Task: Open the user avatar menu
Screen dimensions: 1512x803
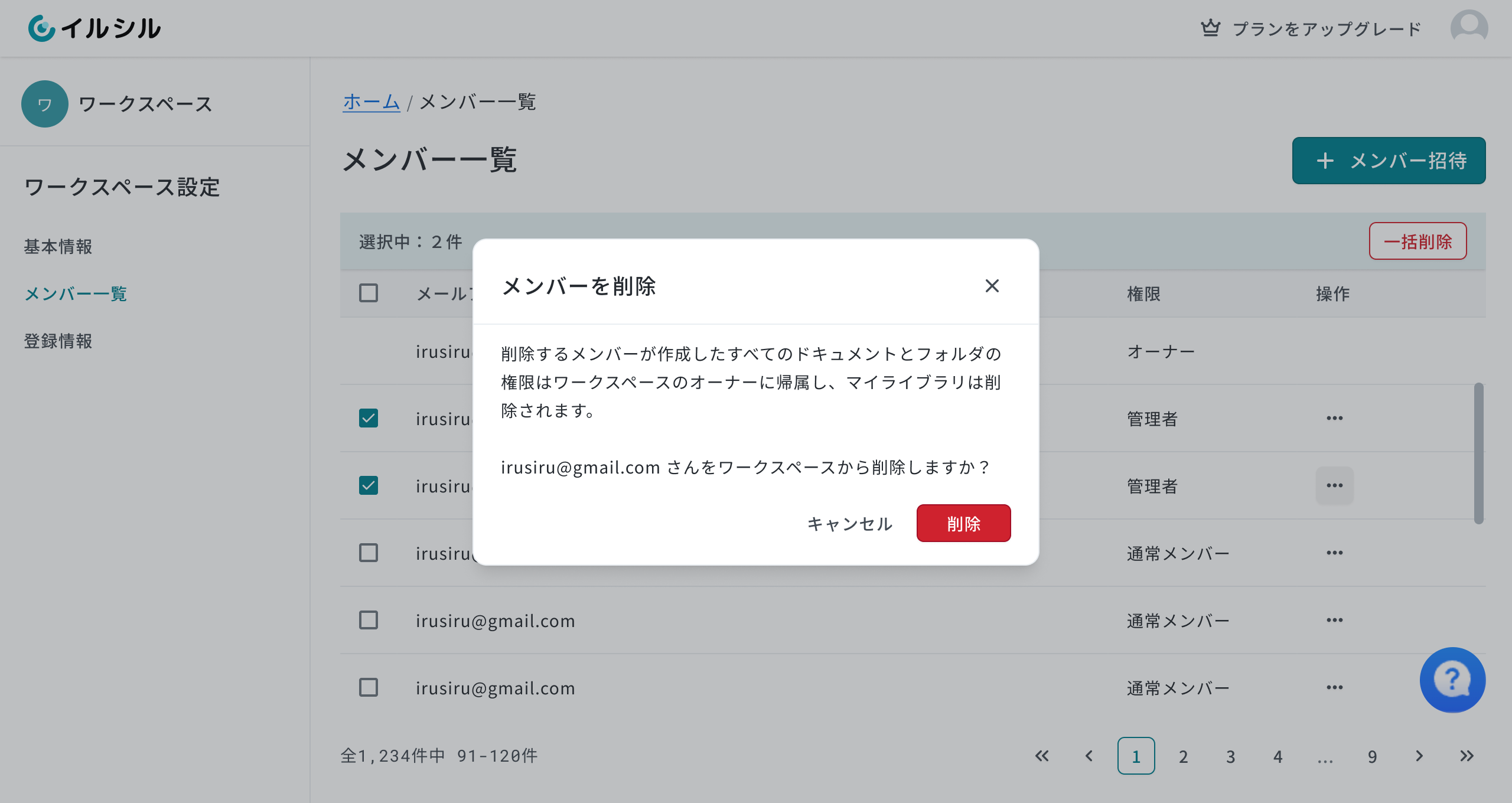Action: (1469, 28)
